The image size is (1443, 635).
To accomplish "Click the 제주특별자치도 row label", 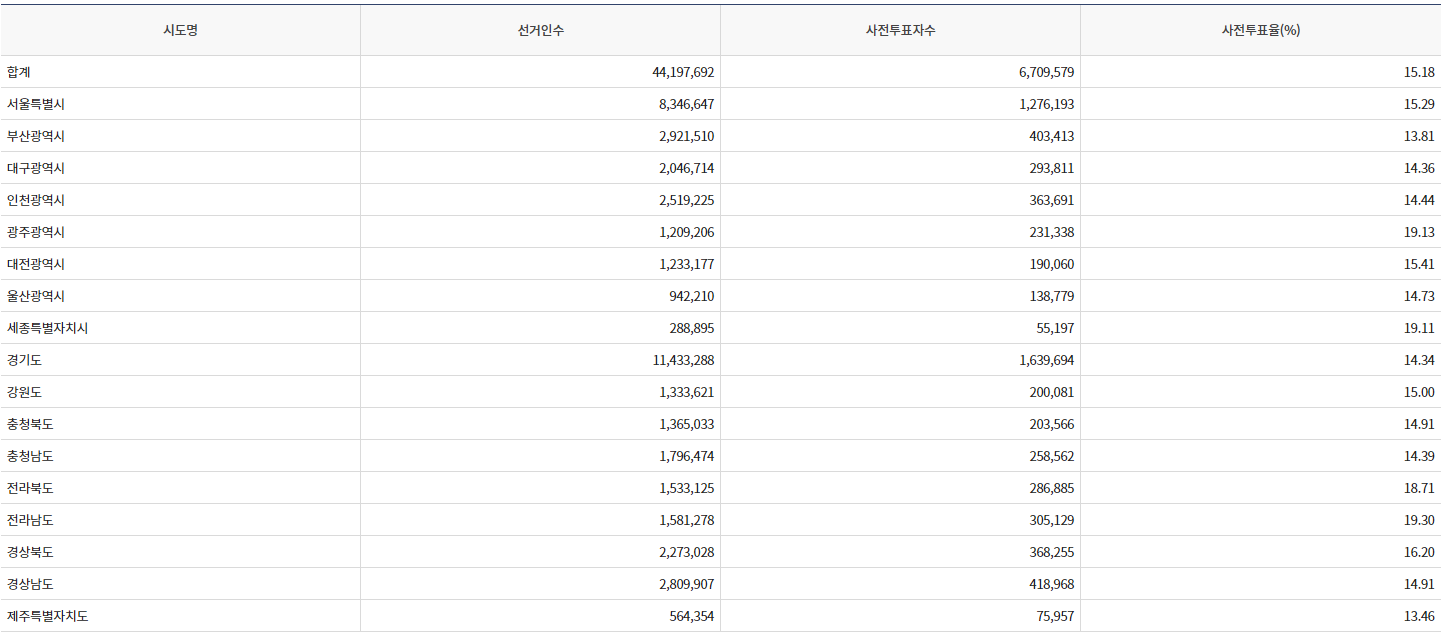I will (47, 616).
